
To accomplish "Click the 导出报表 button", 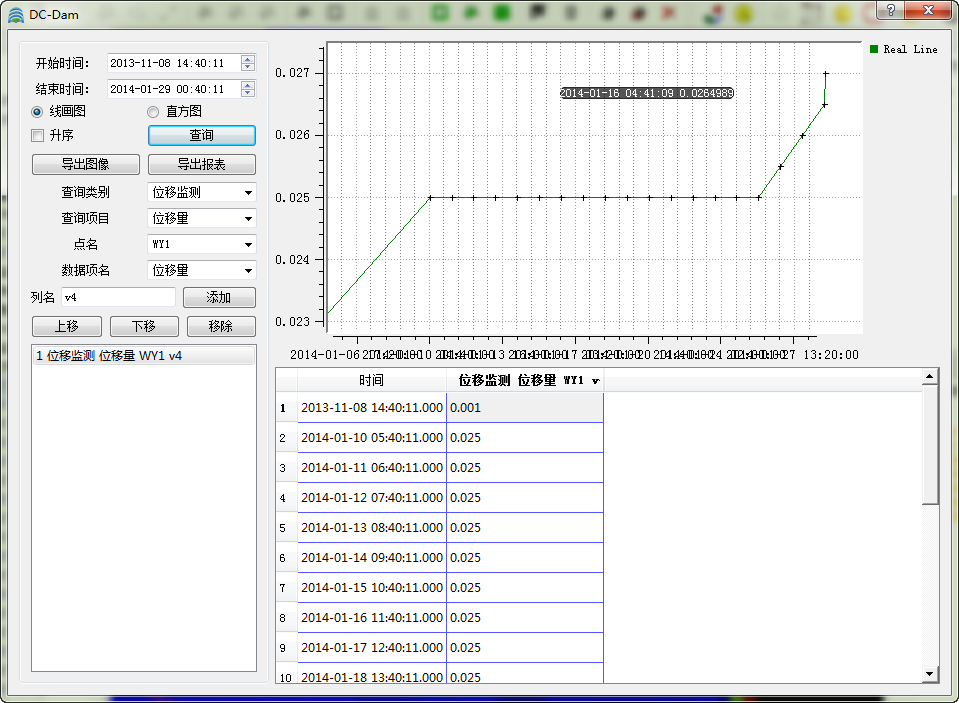I will coord(201,165).
